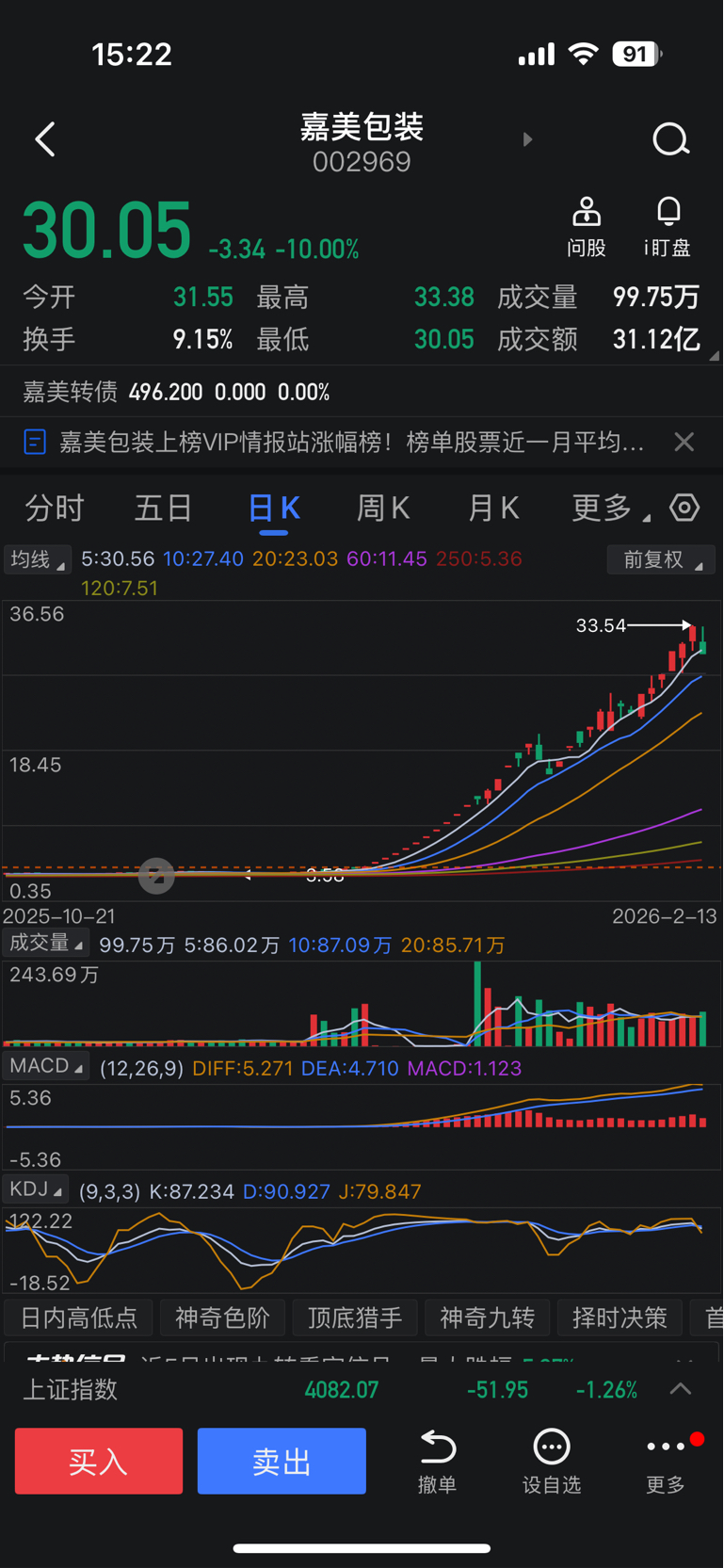This screenshot has height=1568, width=724.
Task: Expand the 上证指数 index bar chevron
Action: coord(681,1389)
